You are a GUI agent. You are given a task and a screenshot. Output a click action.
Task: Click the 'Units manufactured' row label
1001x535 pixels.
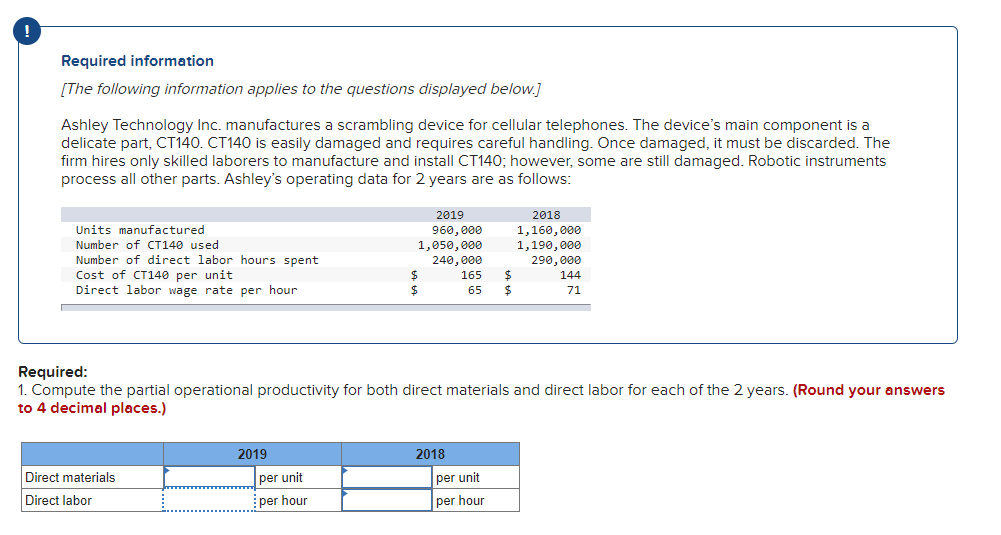point(140,230)
